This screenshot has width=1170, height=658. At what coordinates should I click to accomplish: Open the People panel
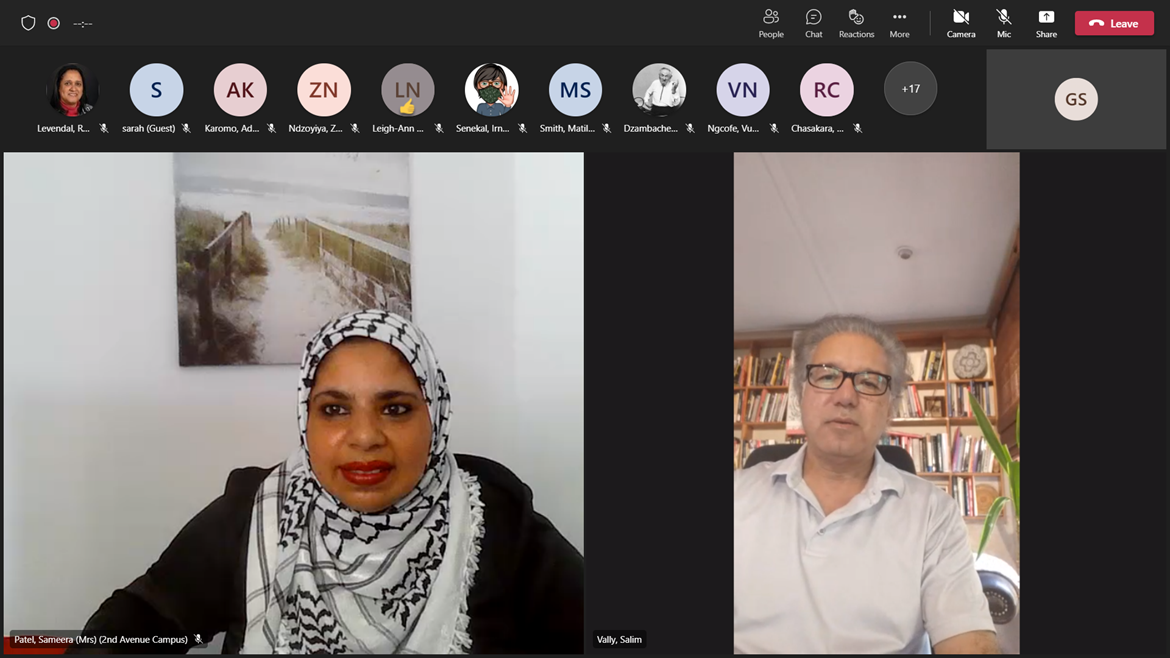click(x=771, y=23)
